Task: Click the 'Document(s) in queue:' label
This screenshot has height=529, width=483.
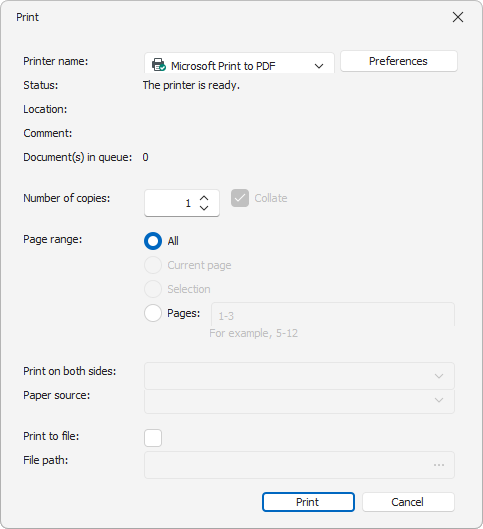Action: [78, 157]
